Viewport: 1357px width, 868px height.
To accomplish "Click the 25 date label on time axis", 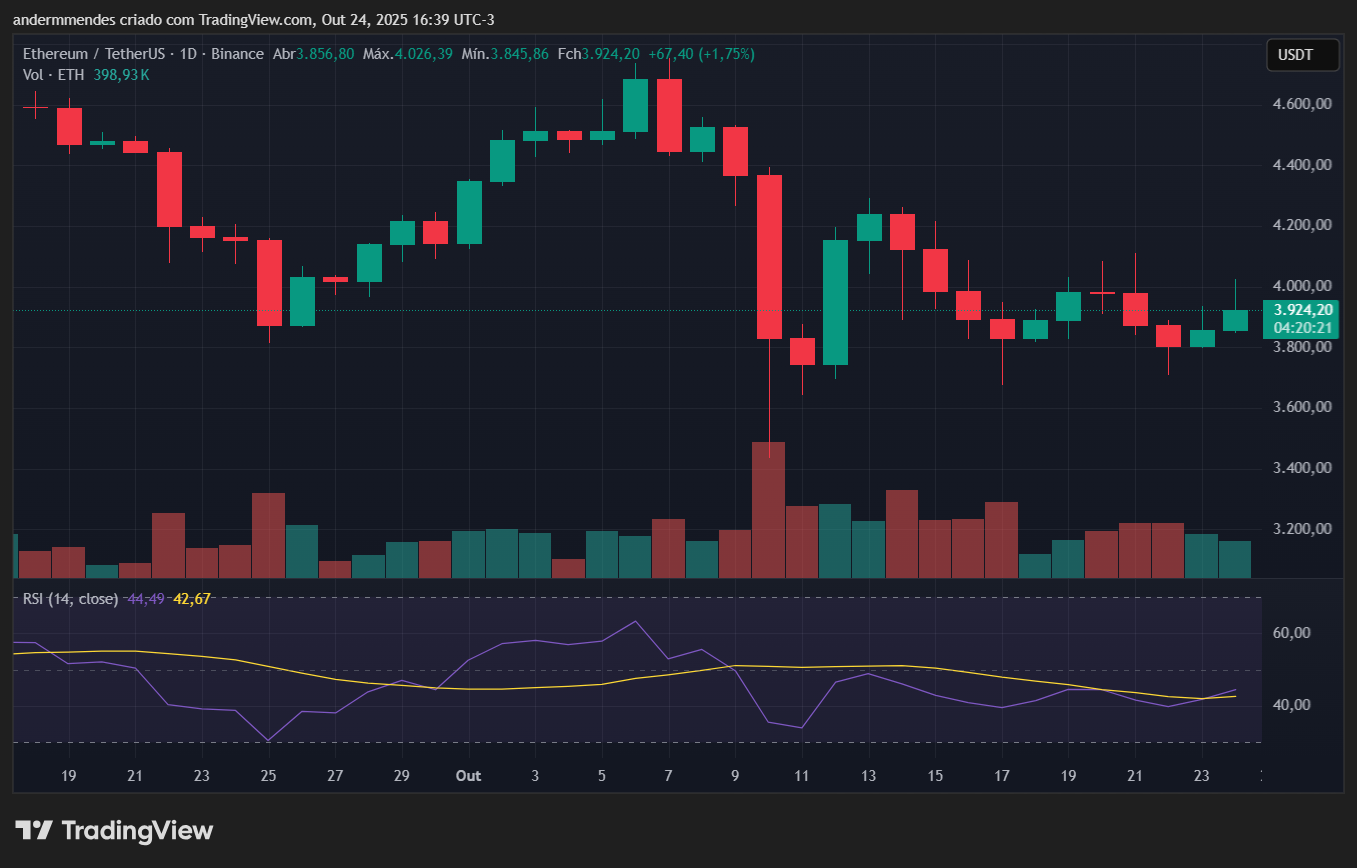I will point(268,776).
